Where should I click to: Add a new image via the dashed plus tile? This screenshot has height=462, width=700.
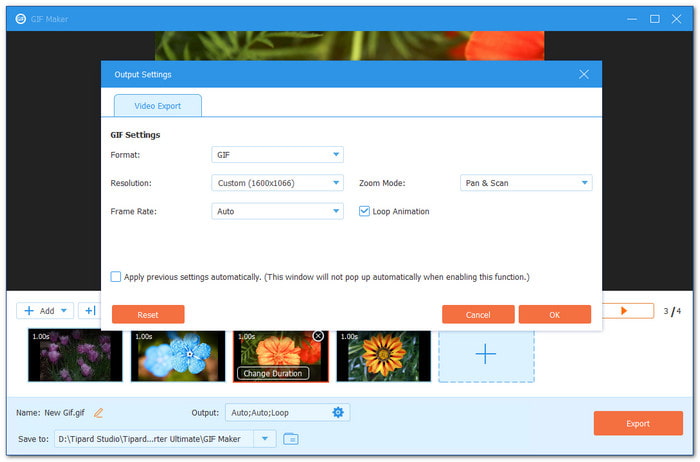click(486, 355)
